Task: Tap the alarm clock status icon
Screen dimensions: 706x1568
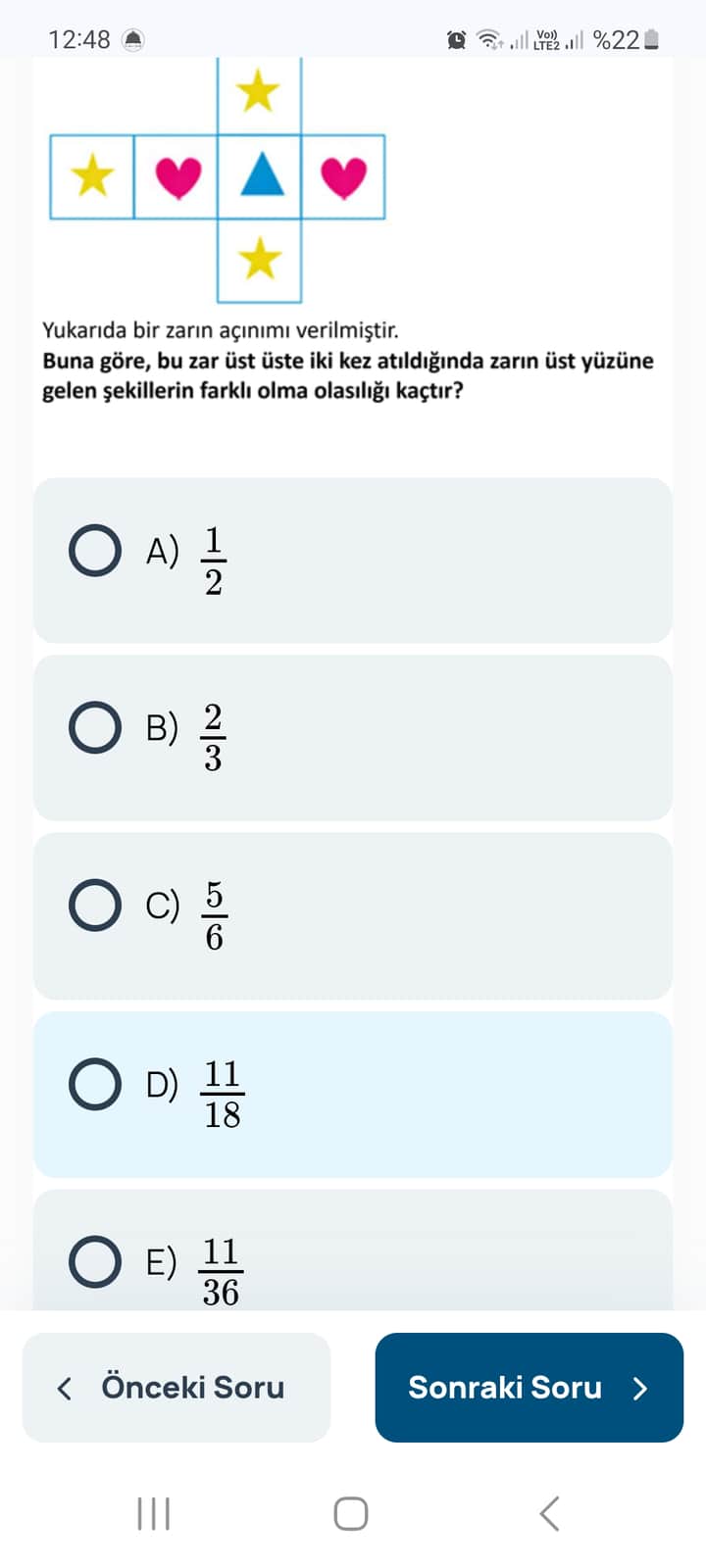Action: coord(457,40)
